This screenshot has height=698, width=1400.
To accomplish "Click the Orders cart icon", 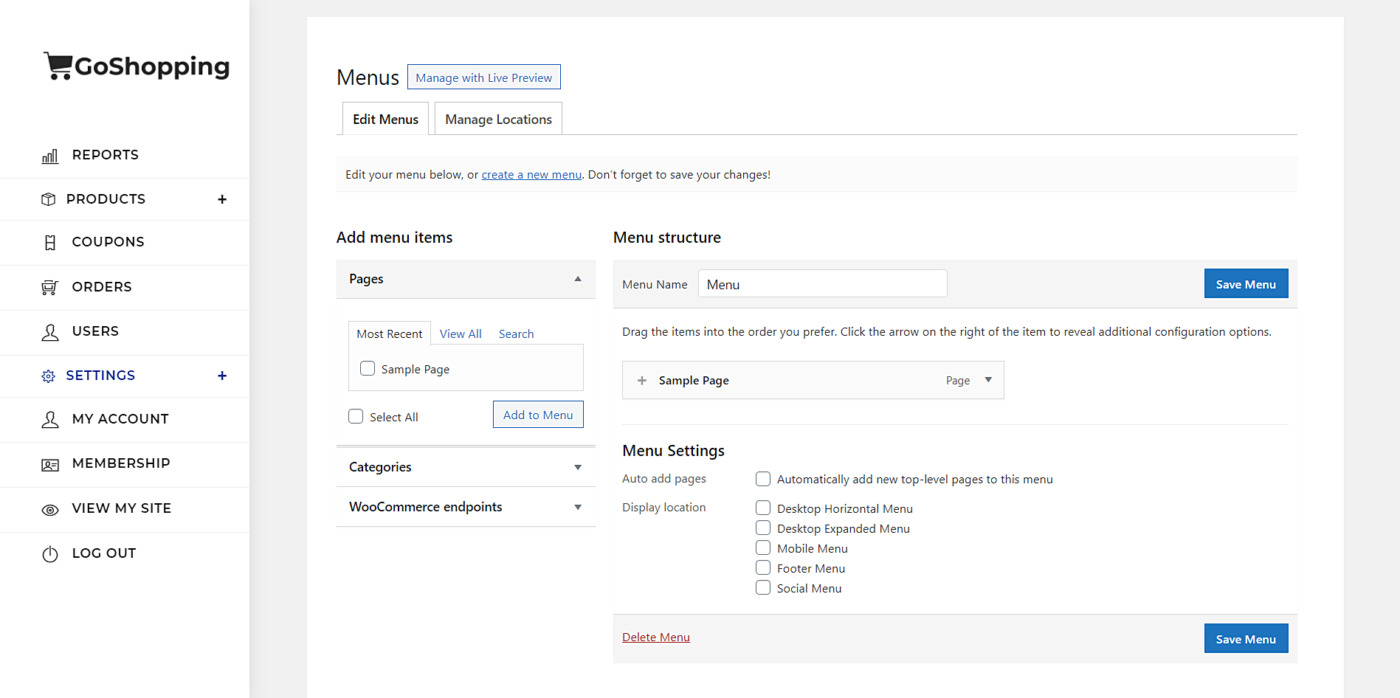I will [x=50, y=287].
